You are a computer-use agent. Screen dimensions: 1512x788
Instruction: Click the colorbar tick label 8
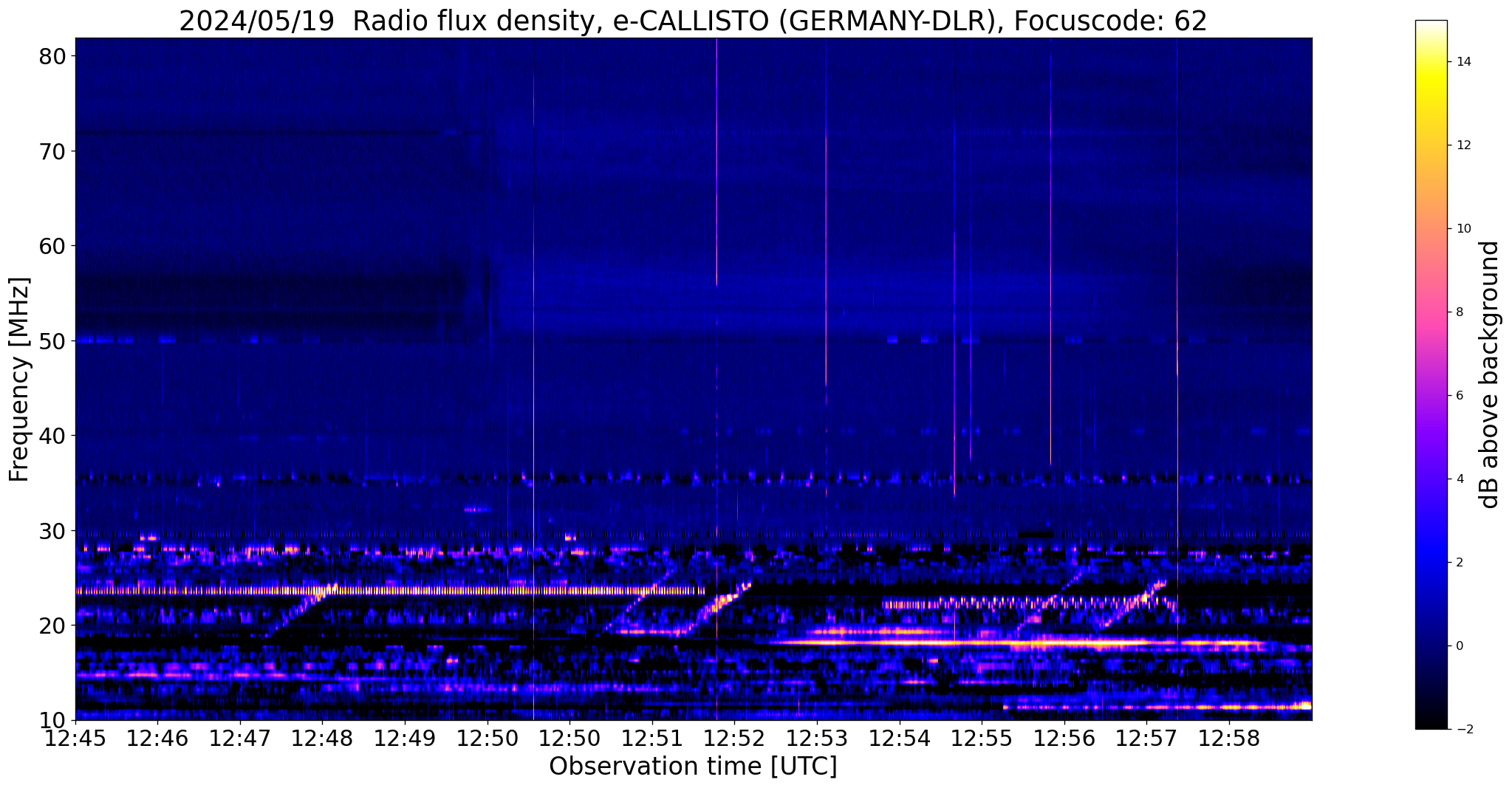[1459, 312]
